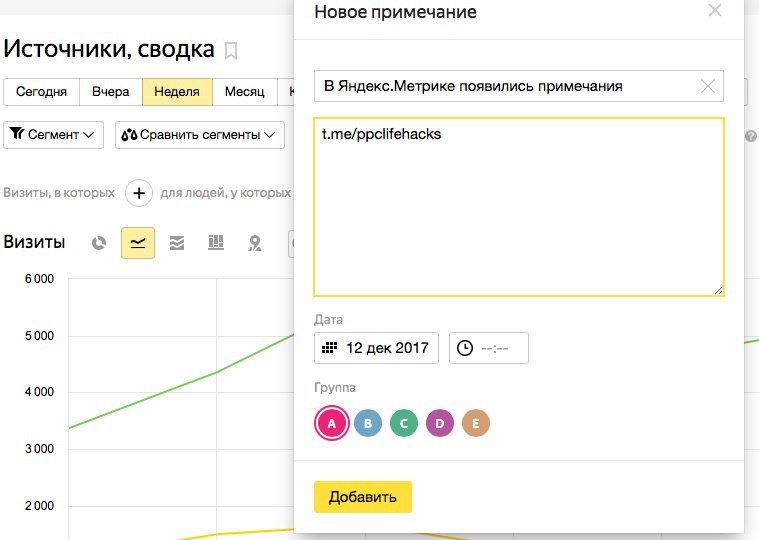
Task: Click the 6 000 axis label
Action: coord(40,279)
